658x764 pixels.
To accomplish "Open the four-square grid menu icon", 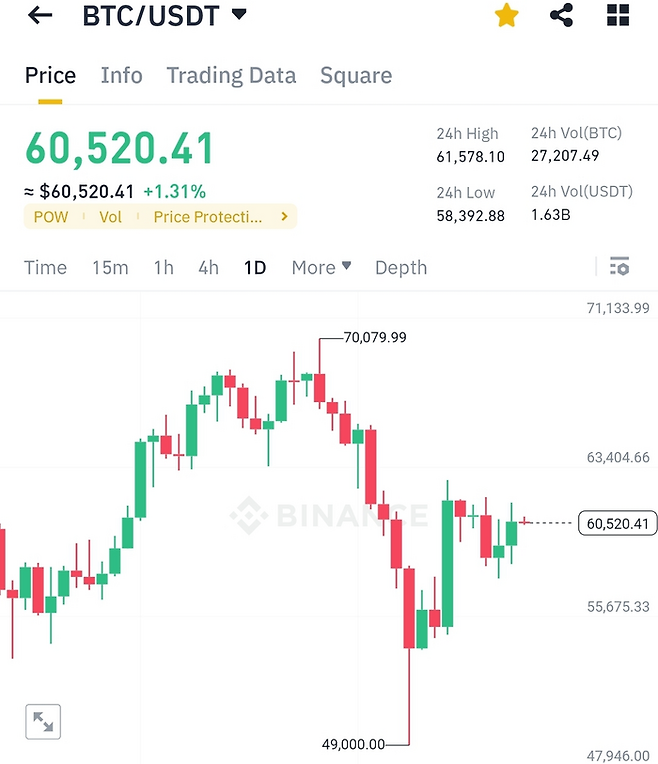I will pos(618,16).
